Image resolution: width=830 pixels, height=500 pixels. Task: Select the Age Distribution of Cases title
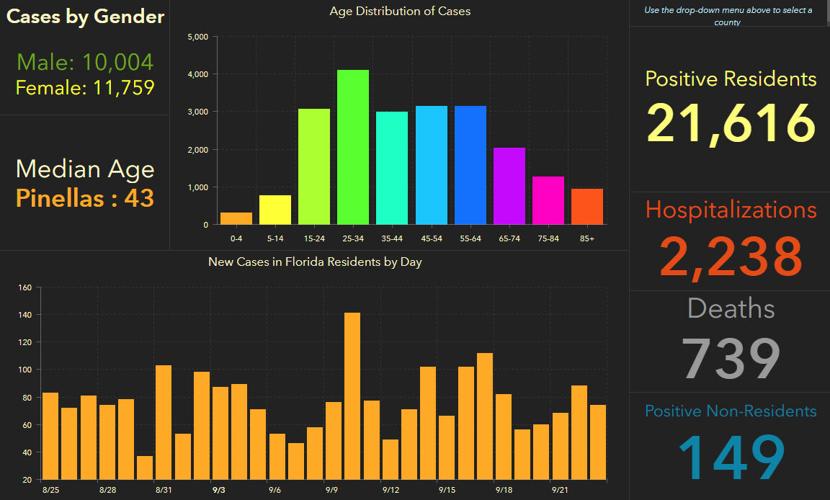click(x=400, y=12)
